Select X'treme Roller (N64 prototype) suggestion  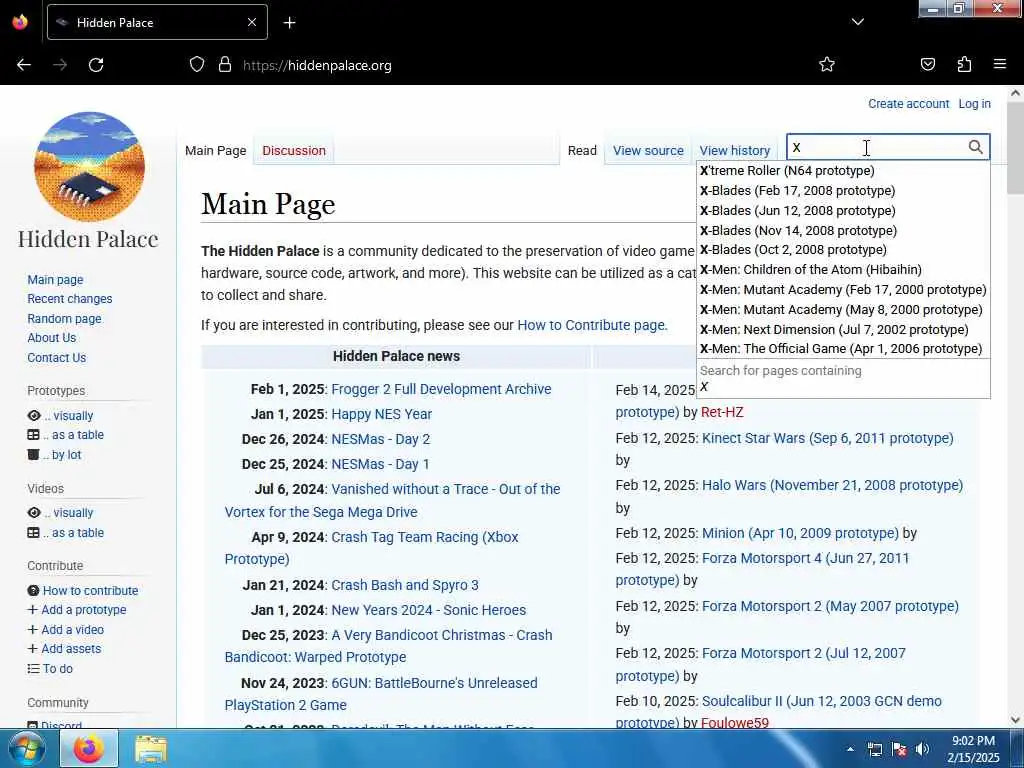[x=843, y=170]
